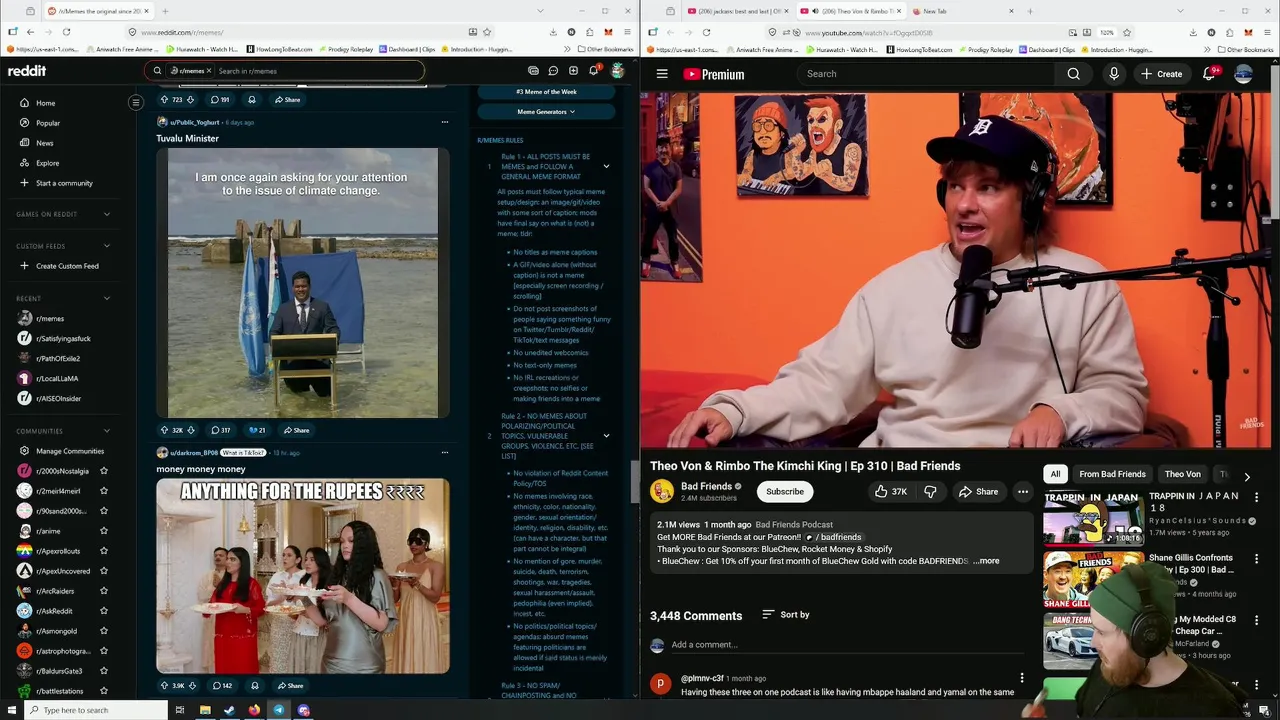Collapse the Recent section
Image resolution: width=1280 pixels, height=720 pixels.
(107, 298)
